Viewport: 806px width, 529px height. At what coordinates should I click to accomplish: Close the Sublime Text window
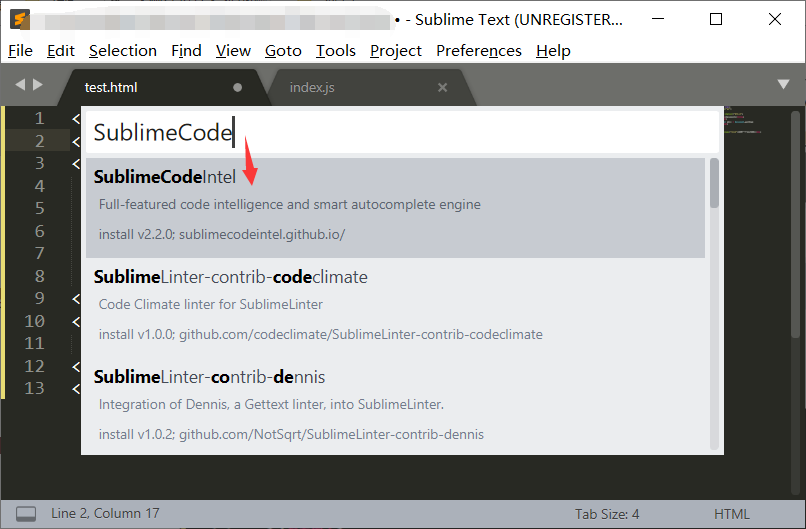(775, 20)
